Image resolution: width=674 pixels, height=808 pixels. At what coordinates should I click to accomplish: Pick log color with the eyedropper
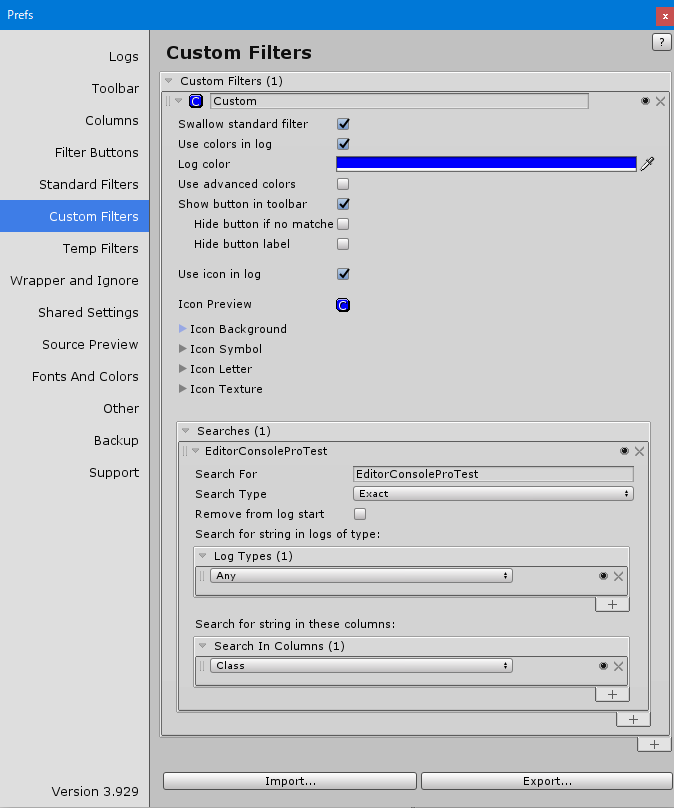(647, 164)
